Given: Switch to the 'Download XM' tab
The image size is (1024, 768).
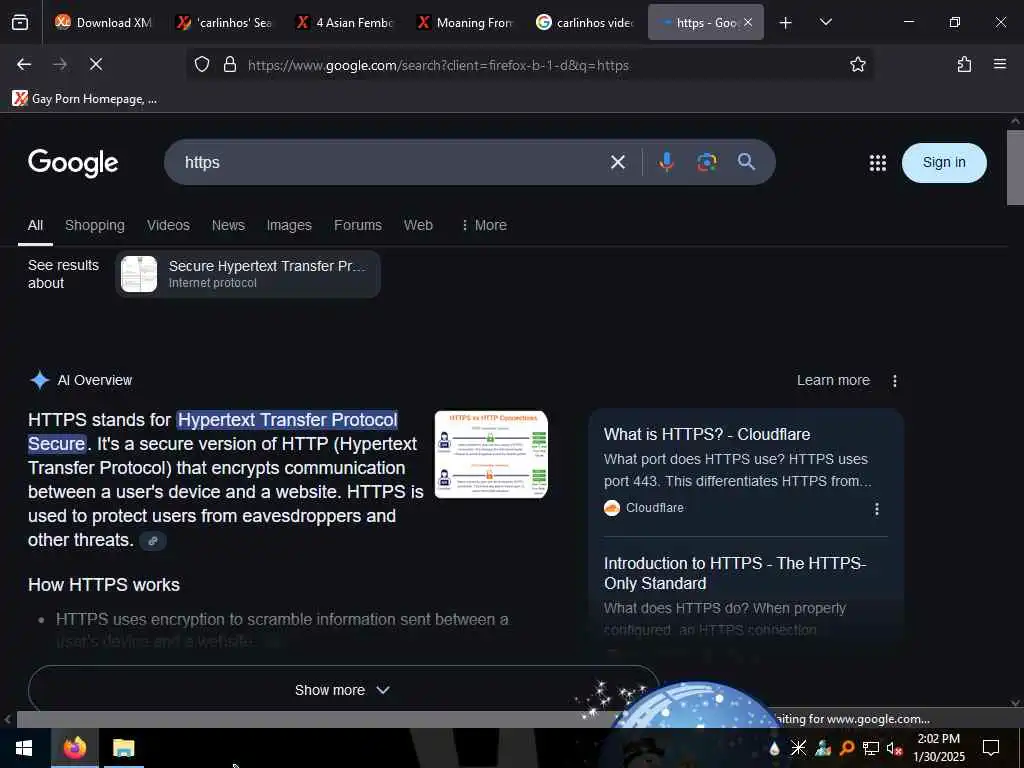Looking at the screenshot, I should pos(103,22).
